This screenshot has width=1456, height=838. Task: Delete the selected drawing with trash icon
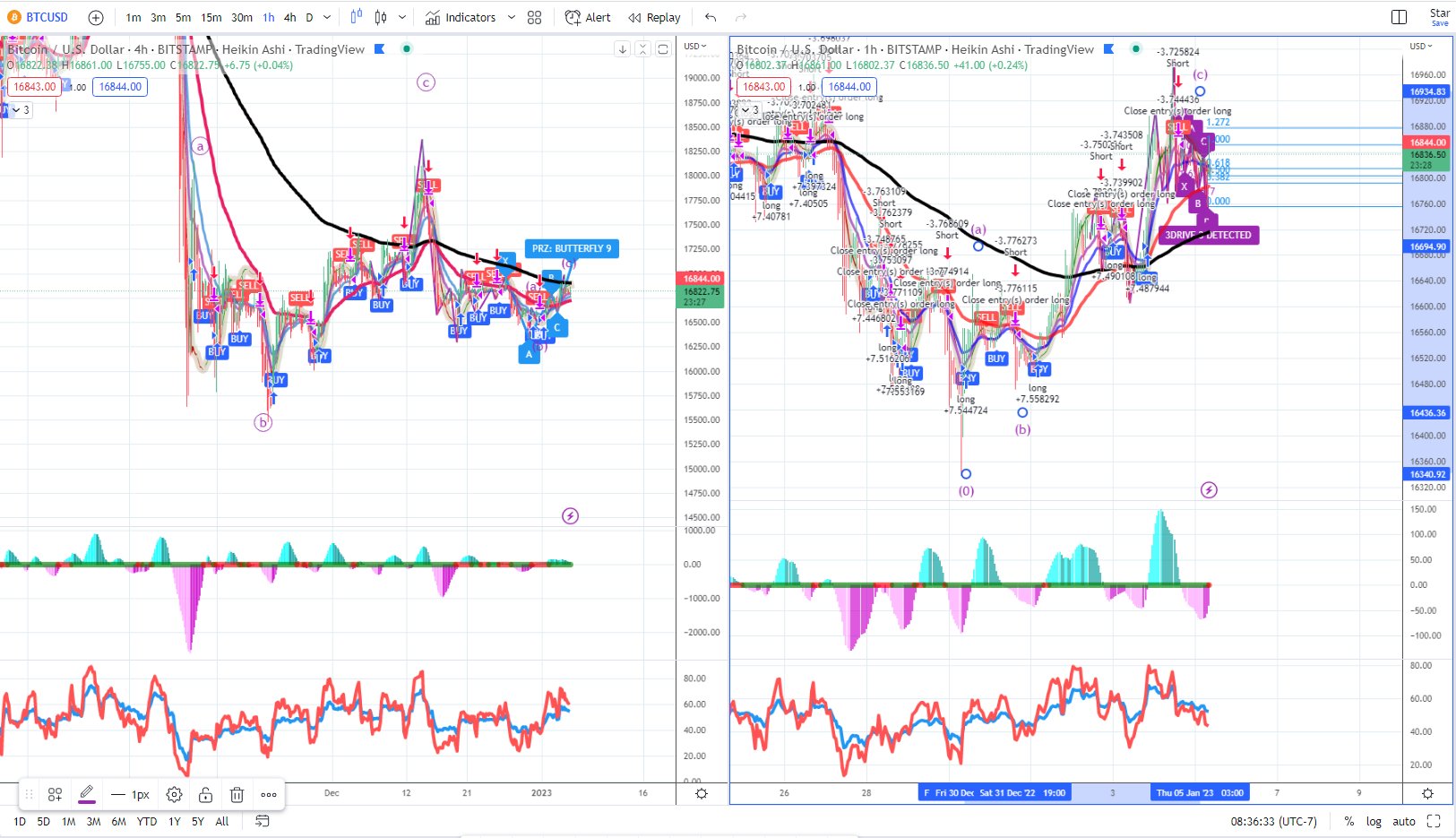click(x=237, y=794)
